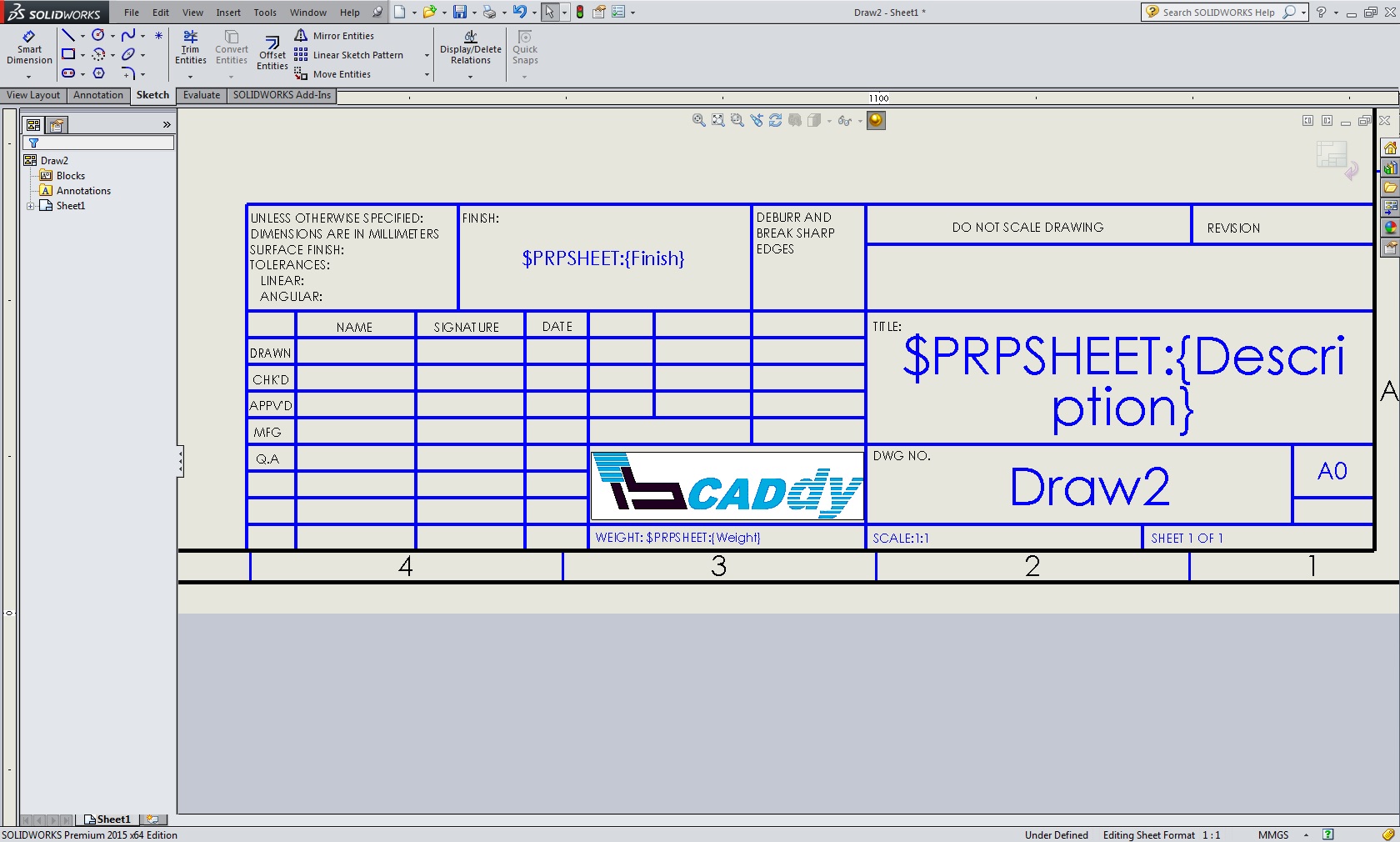The width and height of the screenshot is (1400, 842).
Task: Click the Mirror Entities icon
Action: (301, 36)
